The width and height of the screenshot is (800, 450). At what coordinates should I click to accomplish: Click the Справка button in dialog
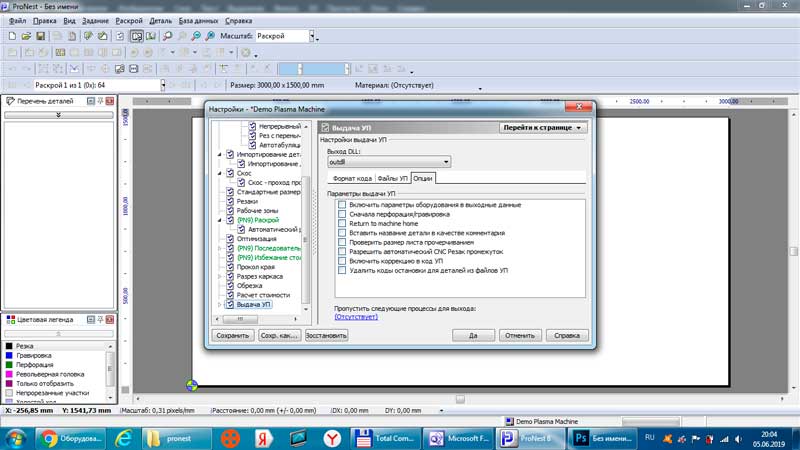pyautogui.click(x=567, y=335)
